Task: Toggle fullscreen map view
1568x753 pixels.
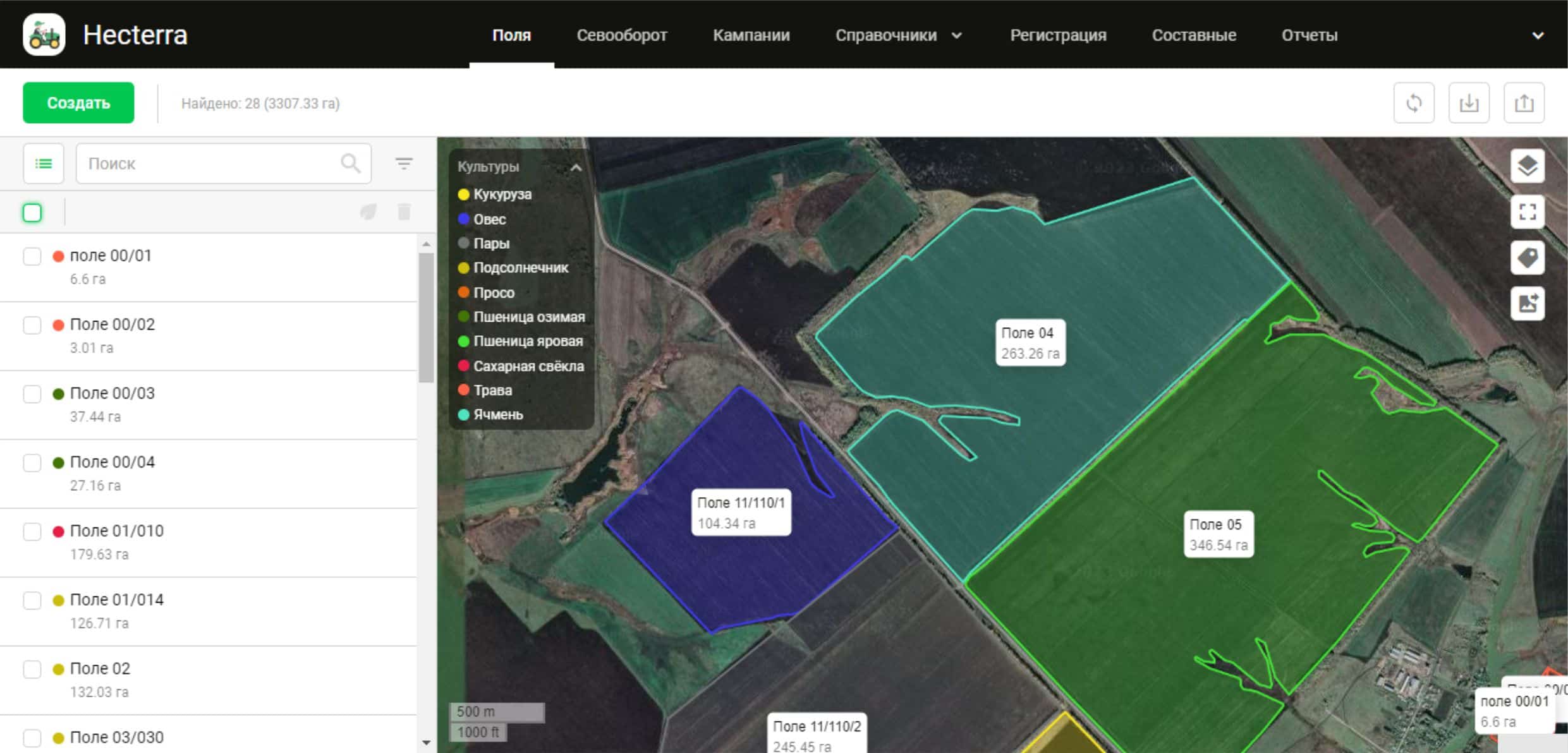Action: [1528, 212]
